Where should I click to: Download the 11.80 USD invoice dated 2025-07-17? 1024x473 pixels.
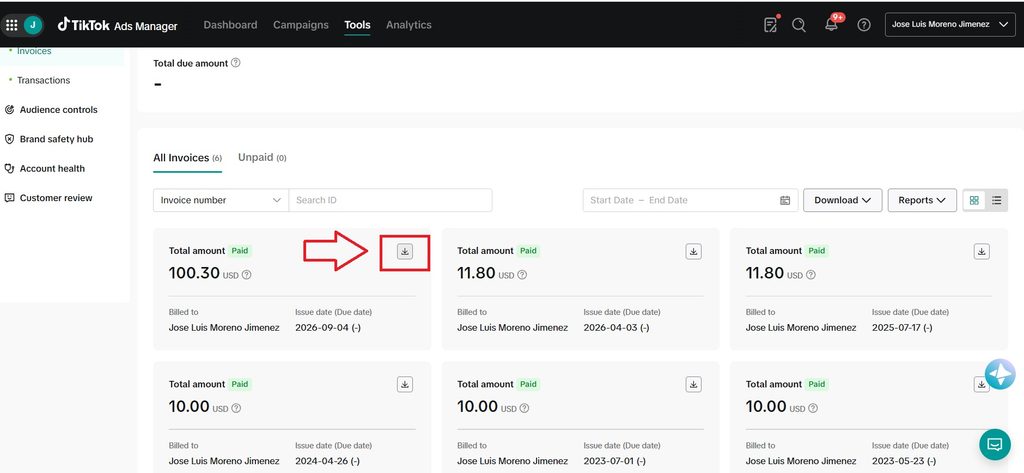click(982, 252)
